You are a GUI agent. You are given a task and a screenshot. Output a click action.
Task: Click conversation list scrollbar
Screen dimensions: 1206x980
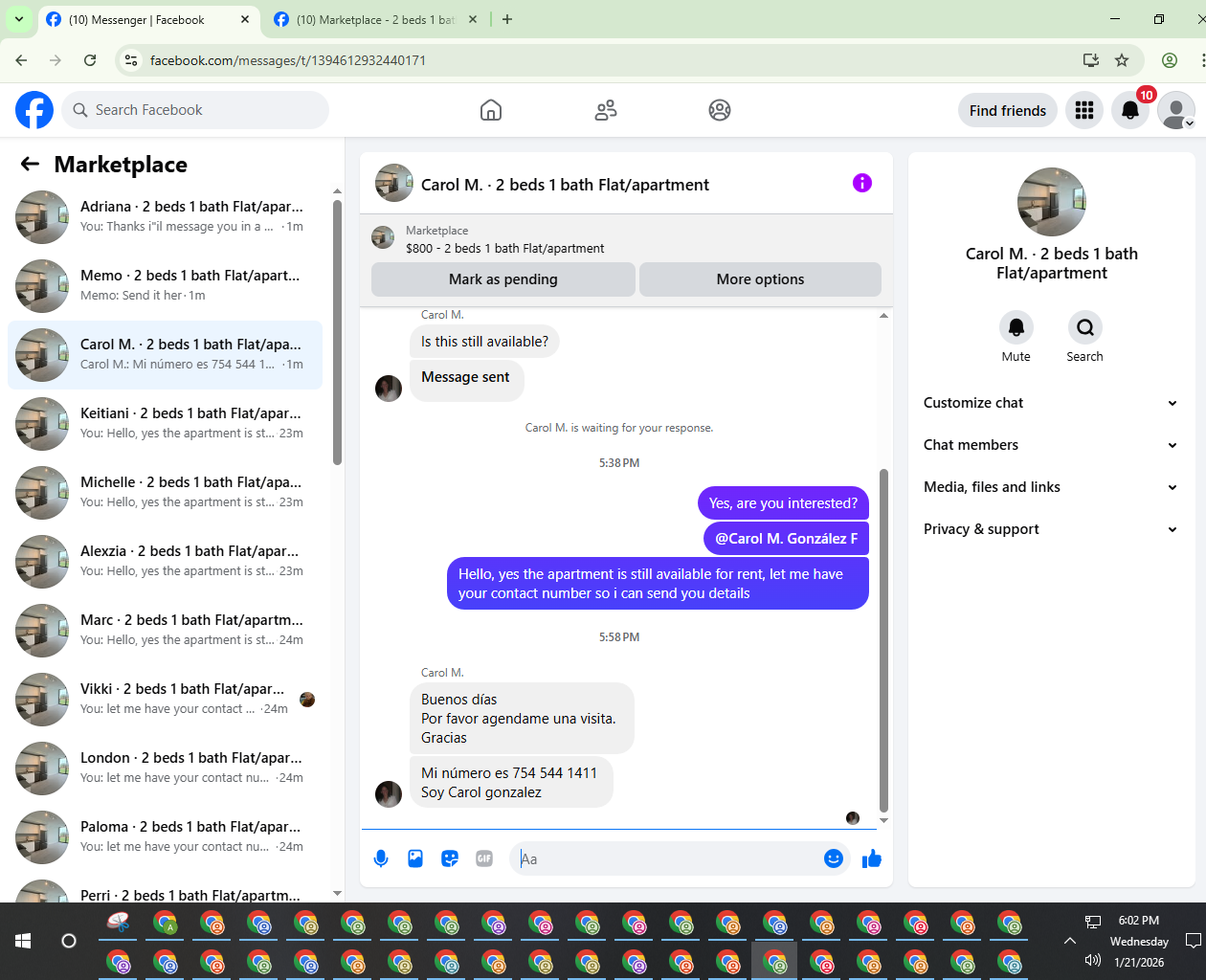click(x=337, y=330)
